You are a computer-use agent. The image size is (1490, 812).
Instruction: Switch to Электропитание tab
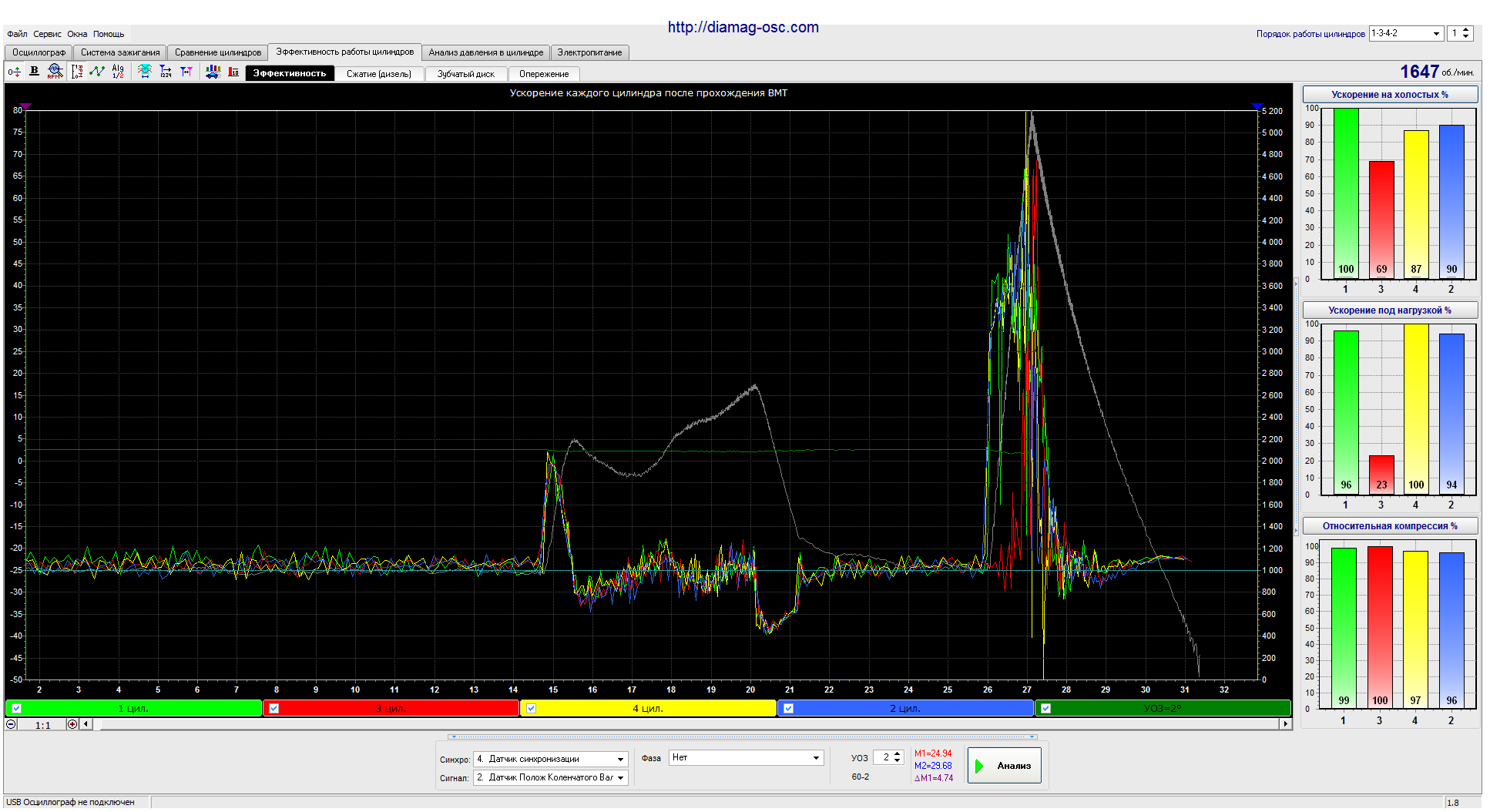589,52
